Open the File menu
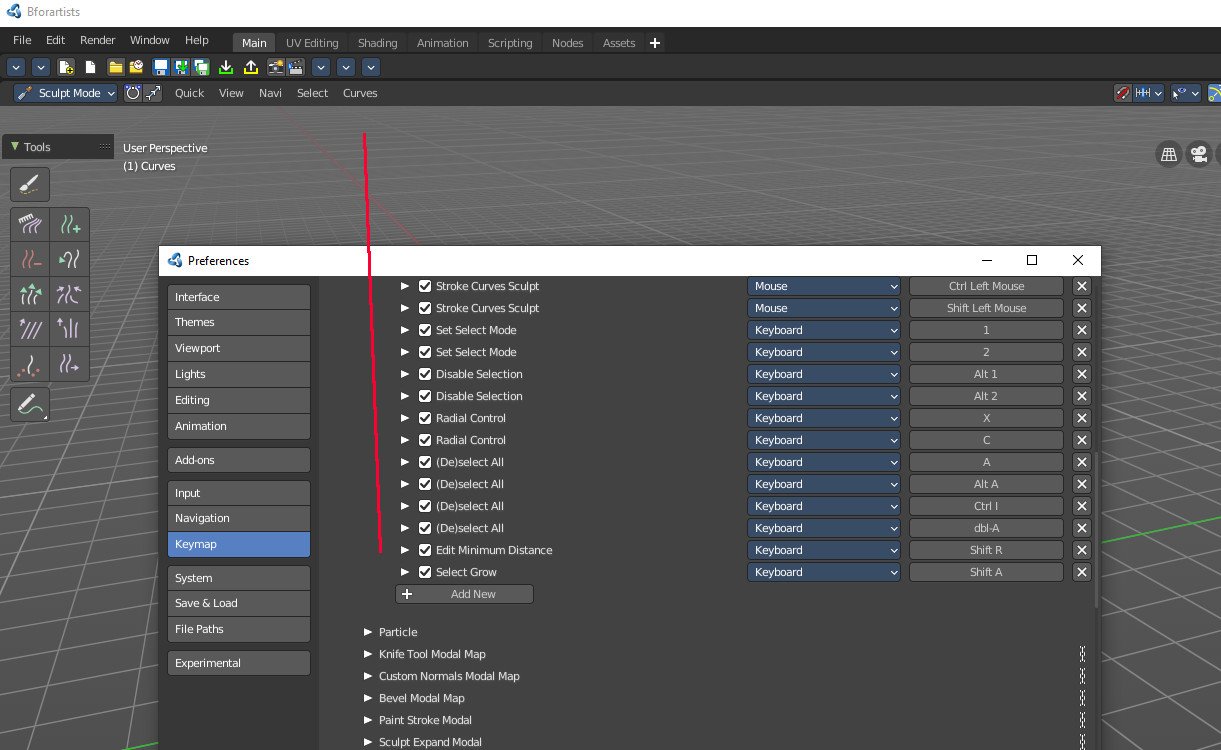 click(x=22, y=40)
